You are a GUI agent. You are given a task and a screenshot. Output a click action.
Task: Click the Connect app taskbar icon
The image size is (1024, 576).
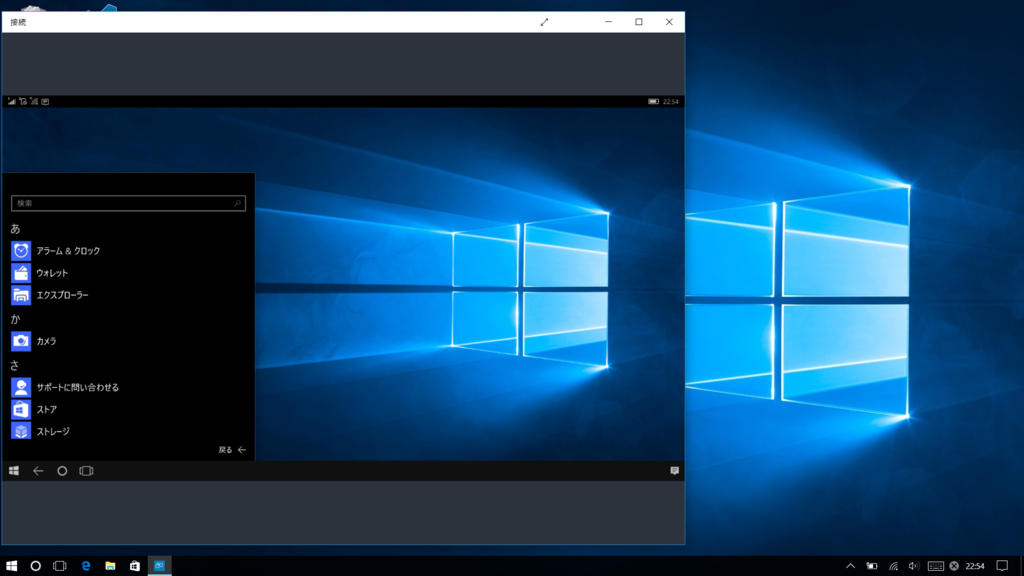[x=159, y=566]
